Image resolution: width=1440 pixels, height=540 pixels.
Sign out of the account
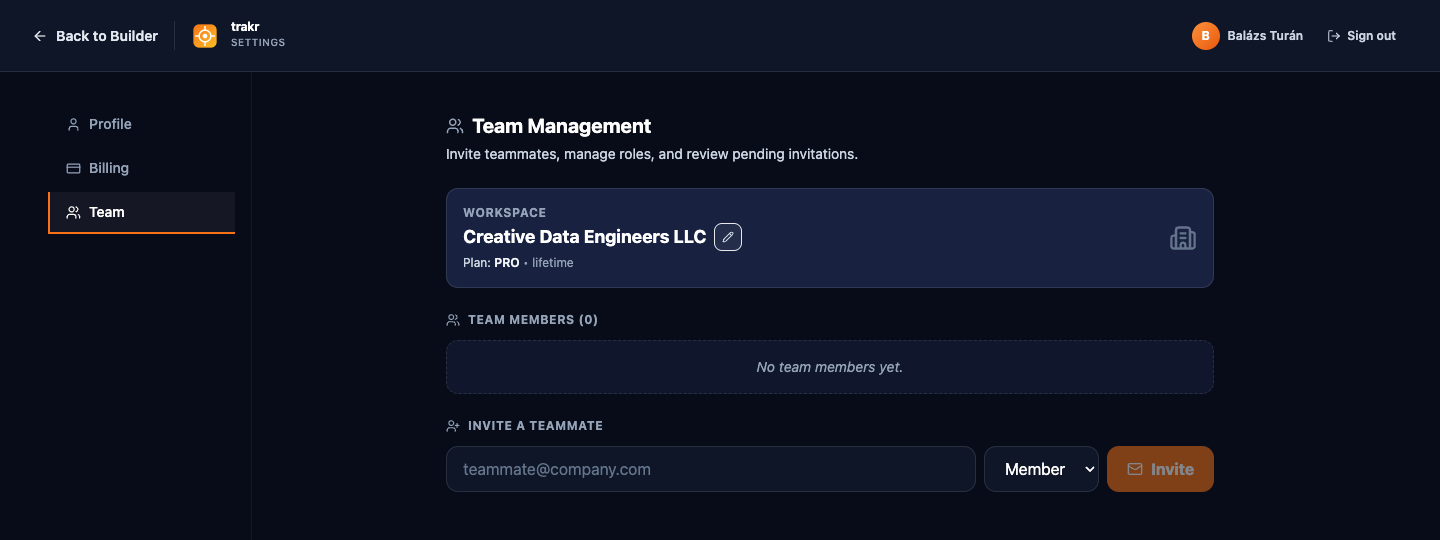(x=1362, y=36)
